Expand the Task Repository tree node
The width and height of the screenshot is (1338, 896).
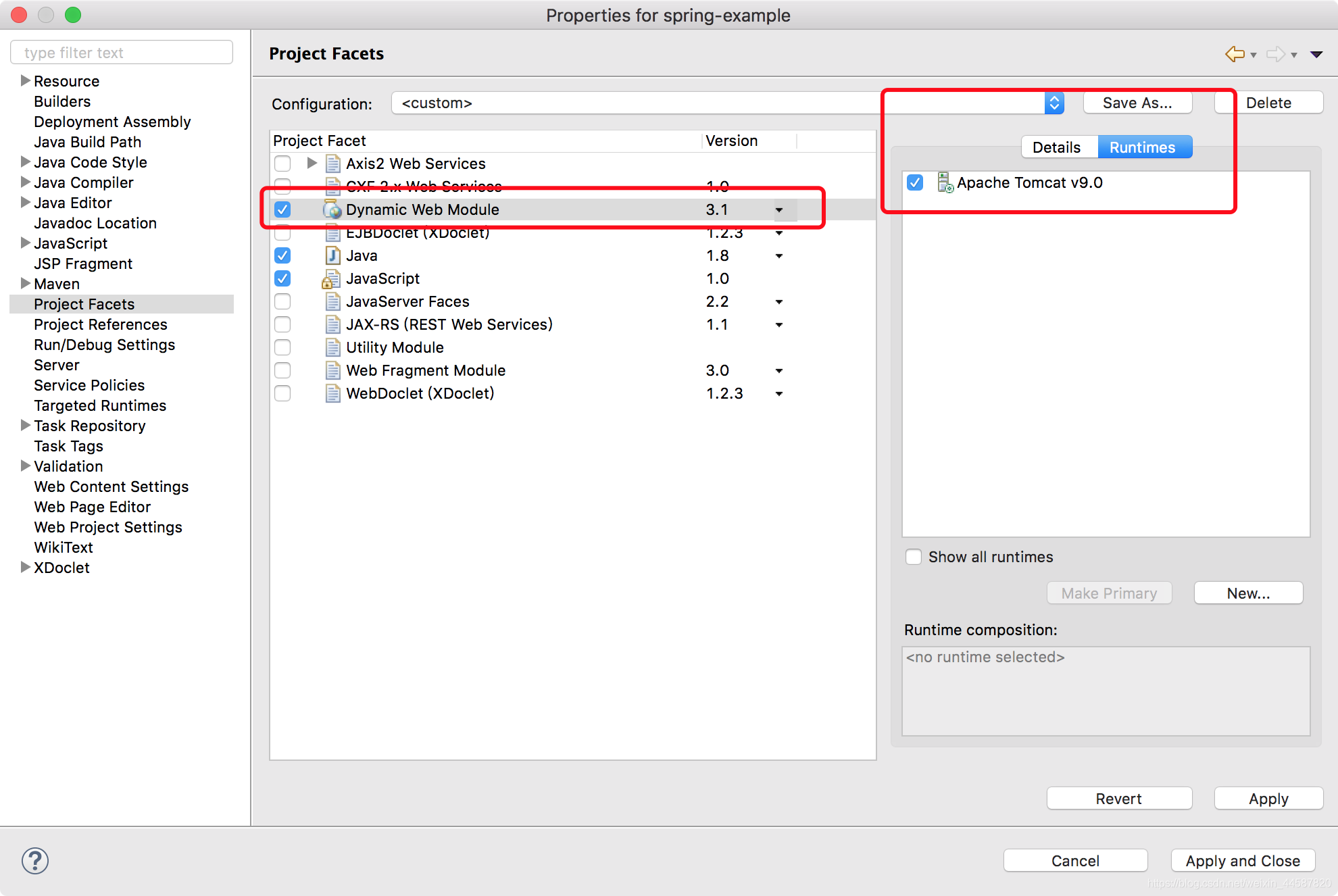26,425
